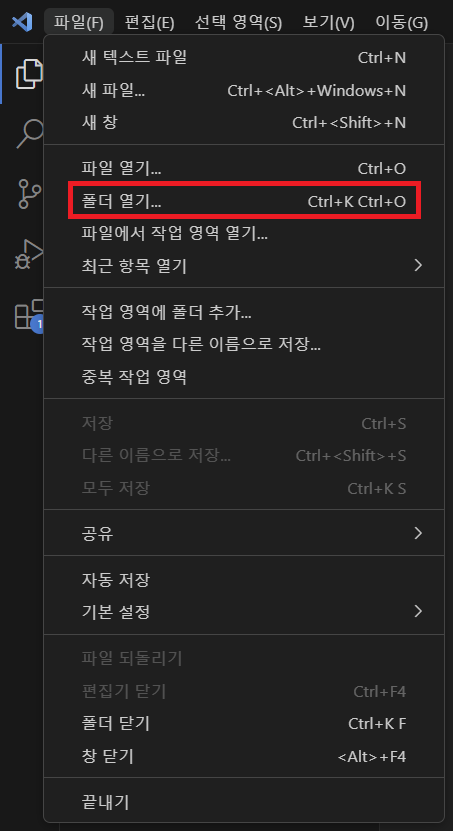Viewport: 453px width, 831px height.
Task: Open the Source Control branch icon
Action: [29, 193]
